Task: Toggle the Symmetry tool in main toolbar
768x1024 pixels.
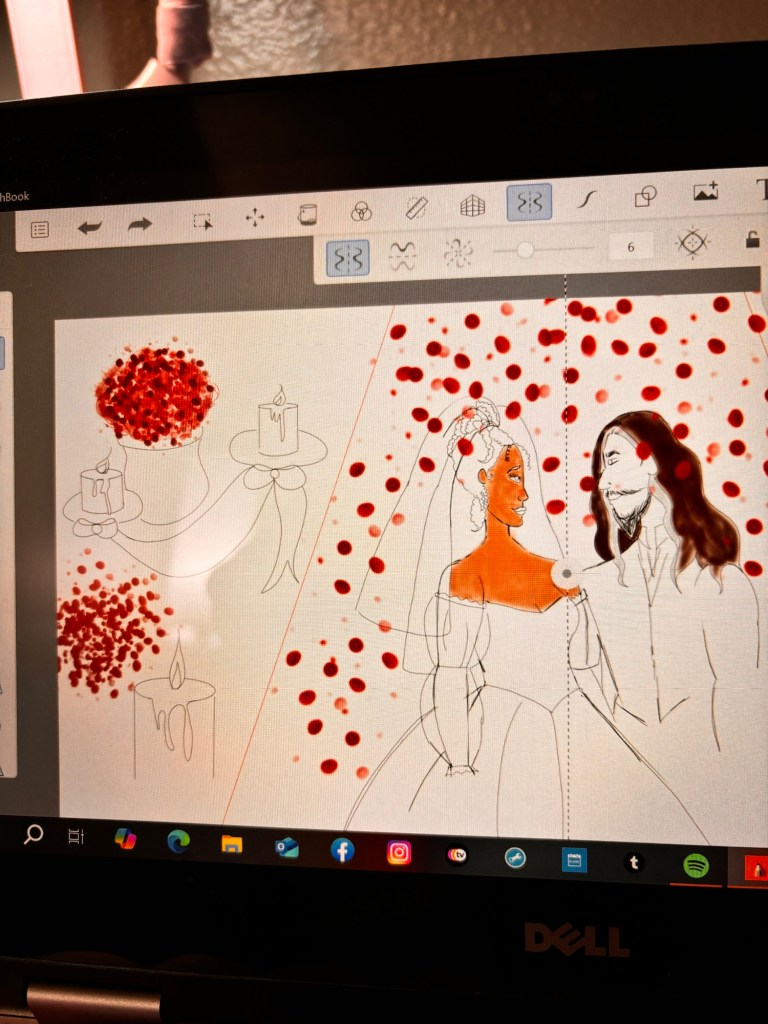Action: (529, 202)
